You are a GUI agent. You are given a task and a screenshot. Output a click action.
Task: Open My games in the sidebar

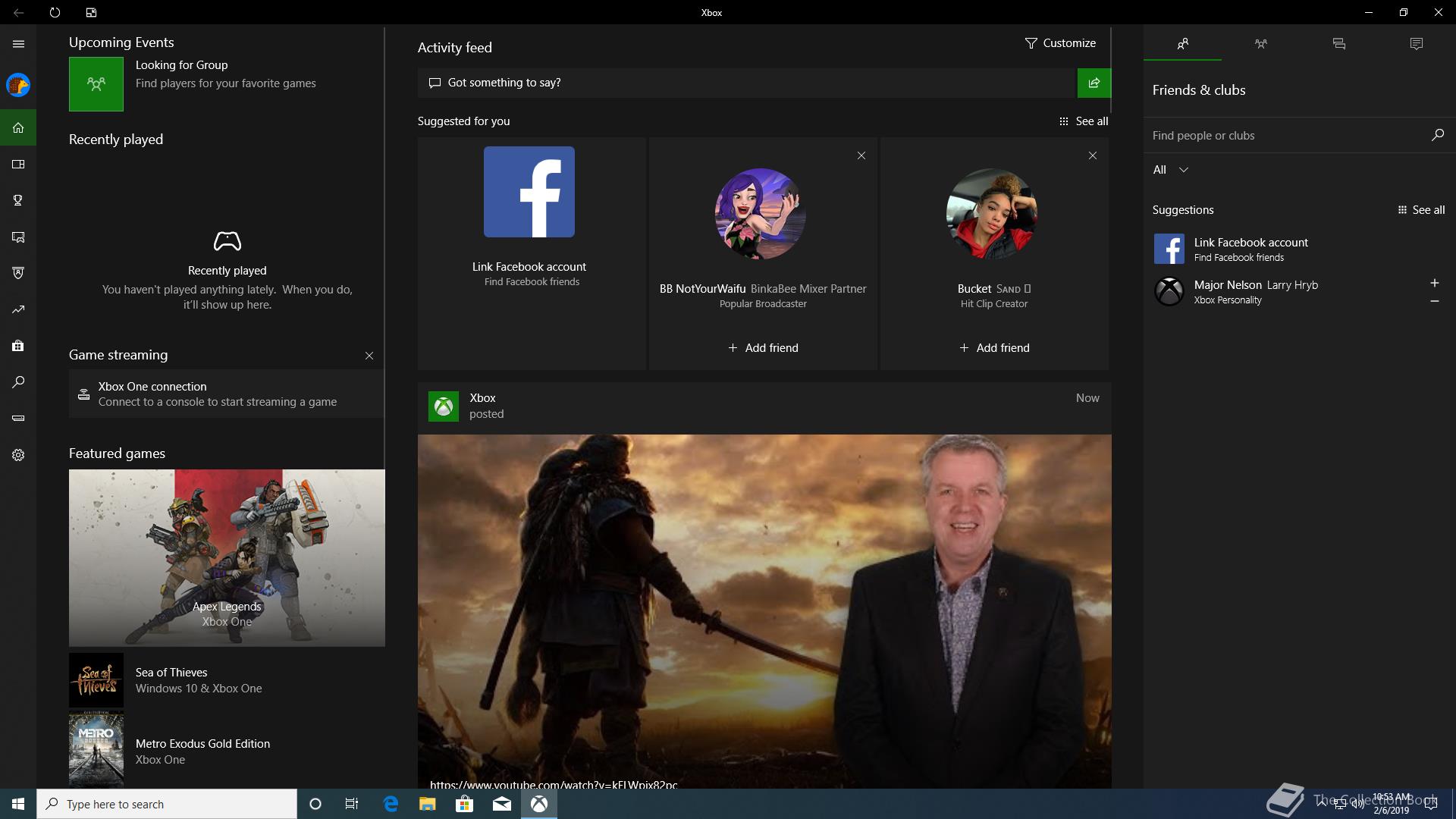tap(18, 164)
